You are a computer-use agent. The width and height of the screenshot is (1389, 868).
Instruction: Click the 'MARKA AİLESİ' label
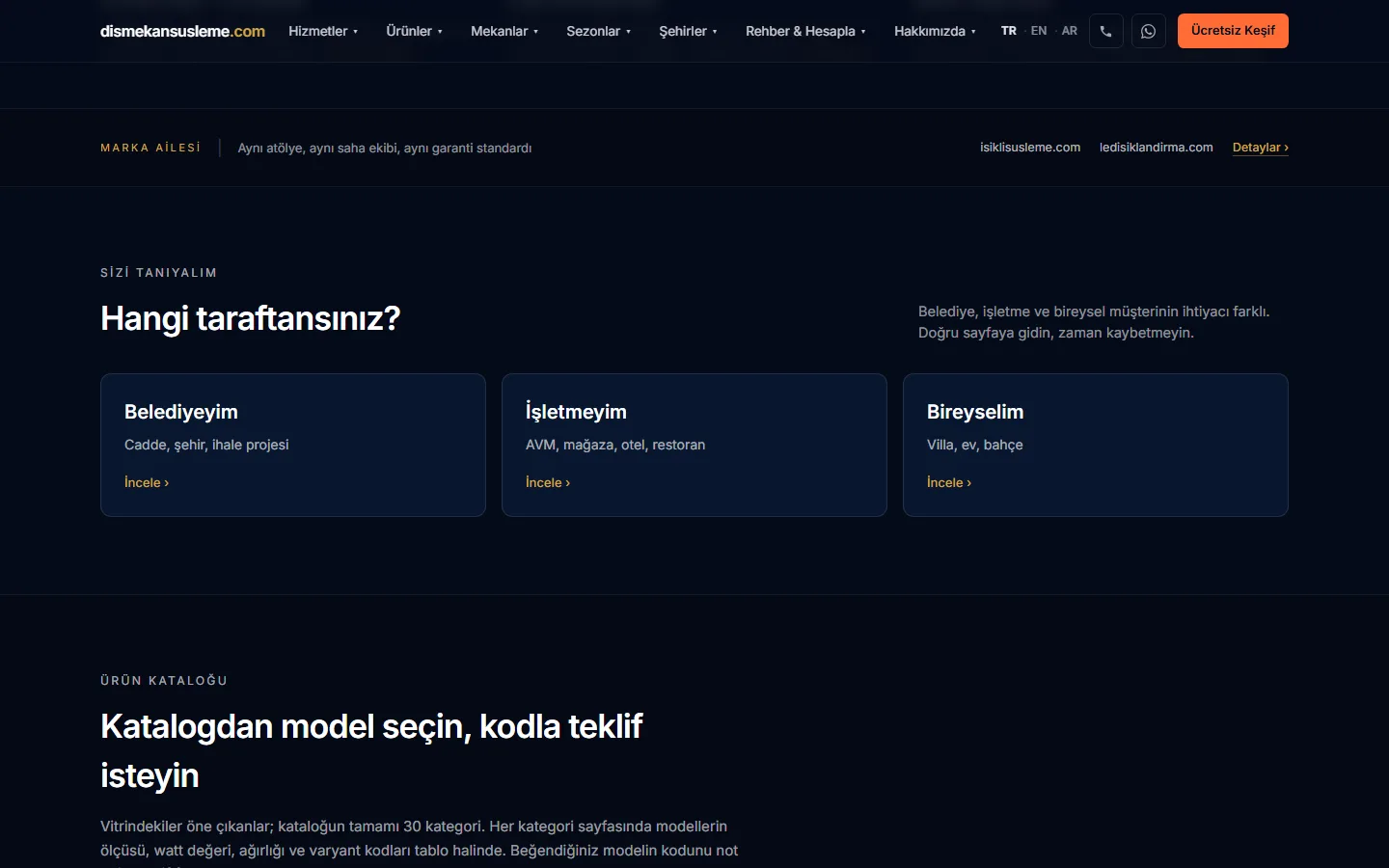pyautogui.click(x=150, y=148)
